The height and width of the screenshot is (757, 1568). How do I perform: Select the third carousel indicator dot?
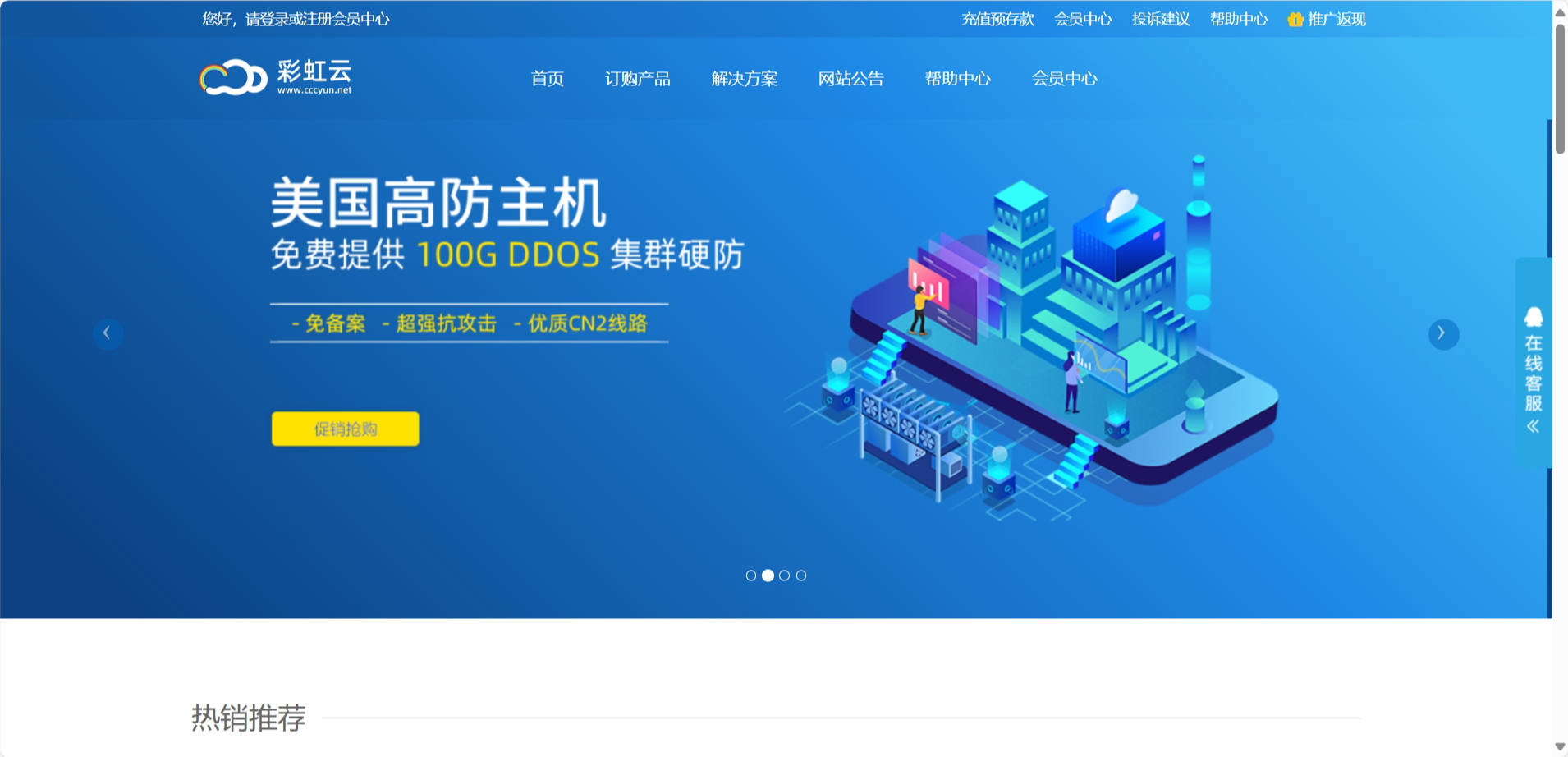tap(784, 576)
